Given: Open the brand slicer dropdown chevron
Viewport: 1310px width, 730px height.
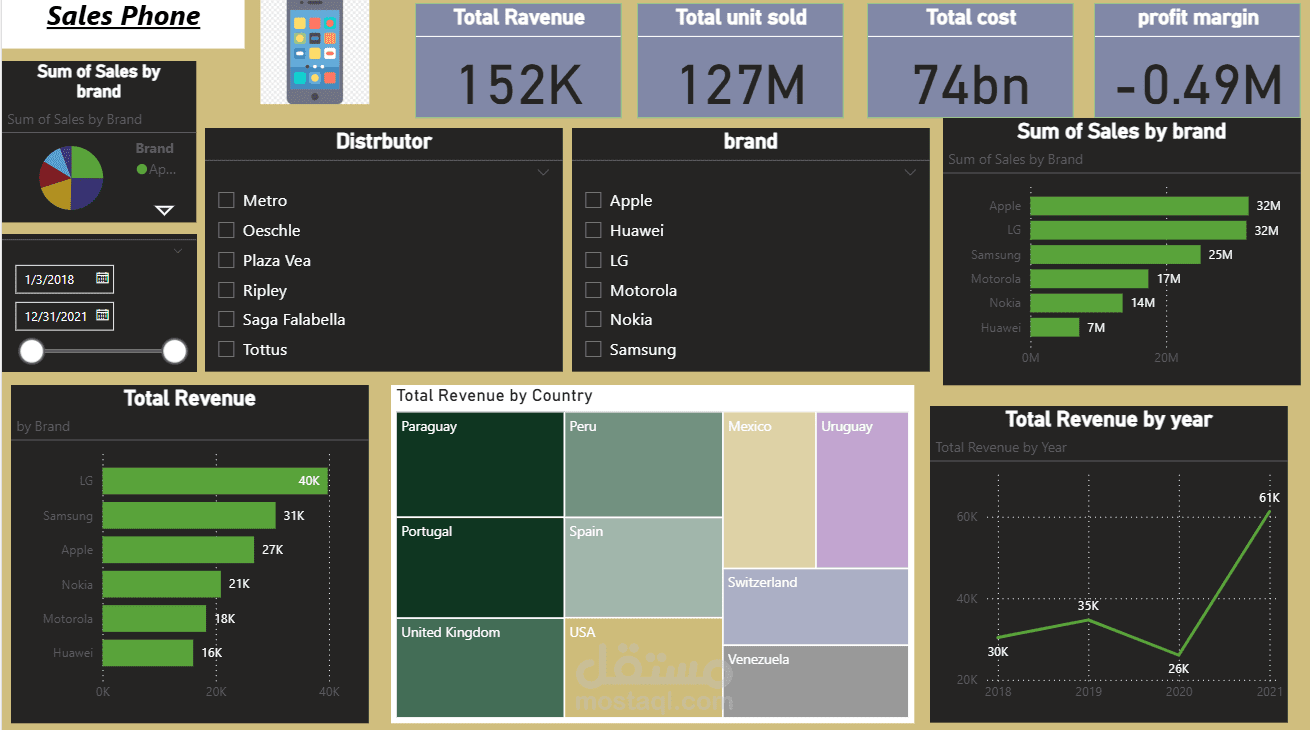Looking at the screenshot, I should [x=910, y=172].
